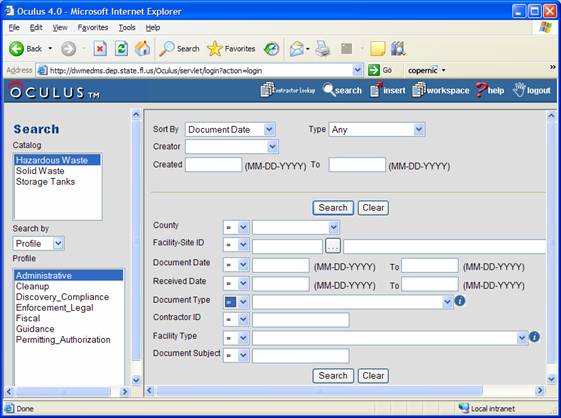Click down arrow of left panel scrollbar
This screenshot has height=418, width=561.
[136, 379]
